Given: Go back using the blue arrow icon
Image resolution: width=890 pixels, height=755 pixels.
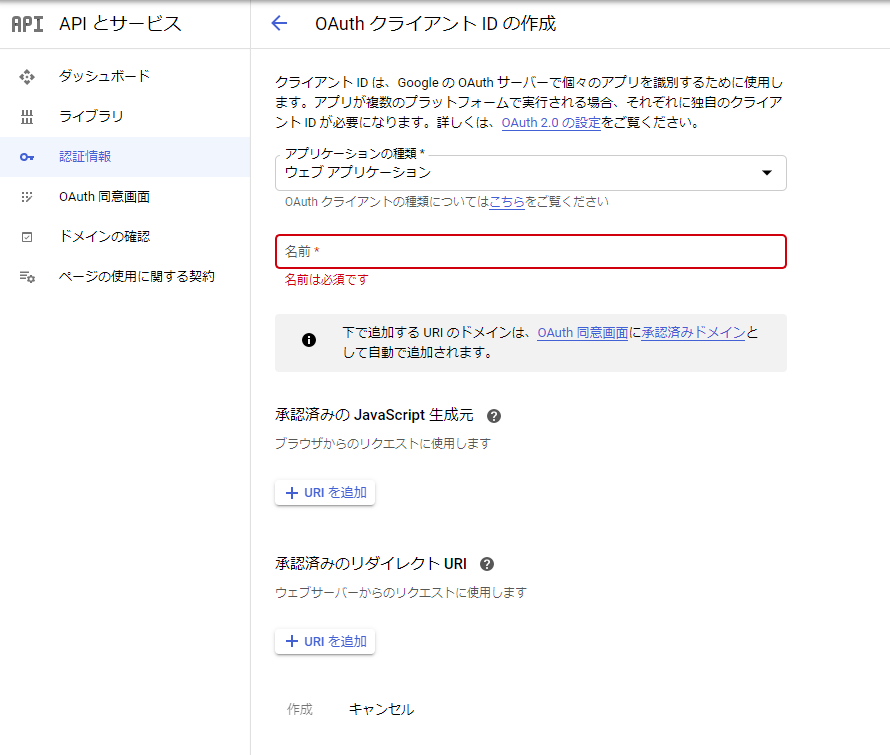Looking at the screenshot, I should click(278, 23).
